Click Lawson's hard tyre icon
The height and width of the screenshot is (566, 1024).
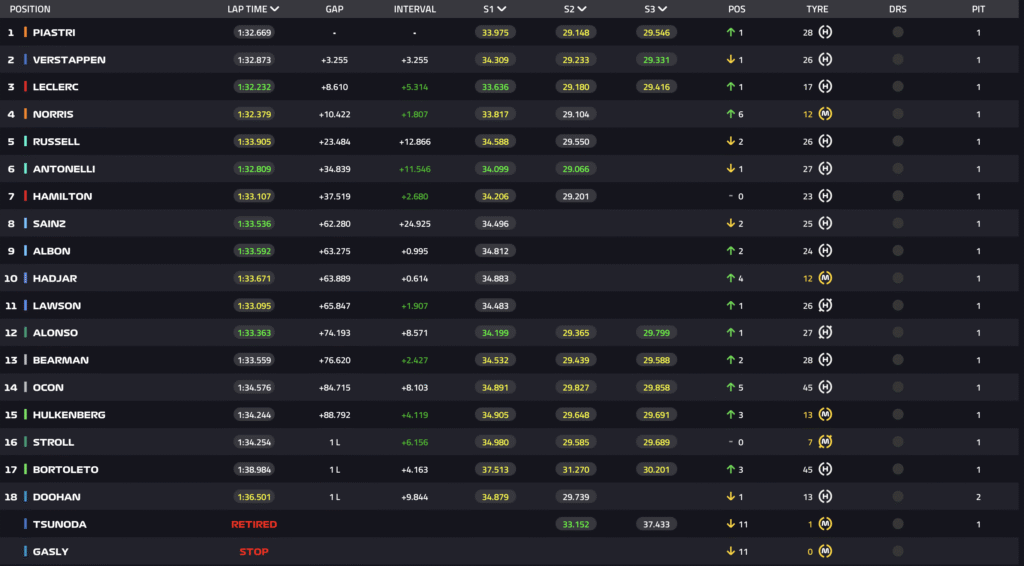coord(825,306)
